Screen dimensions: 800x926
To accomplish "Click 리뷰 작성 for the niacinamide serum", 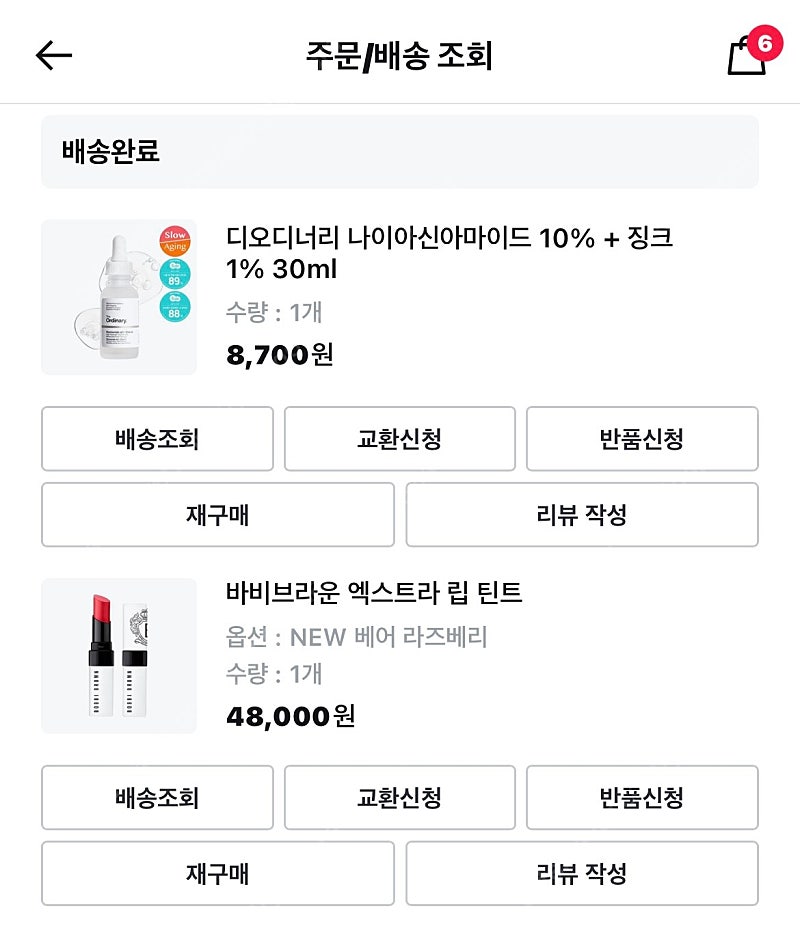I will (582, 514).
